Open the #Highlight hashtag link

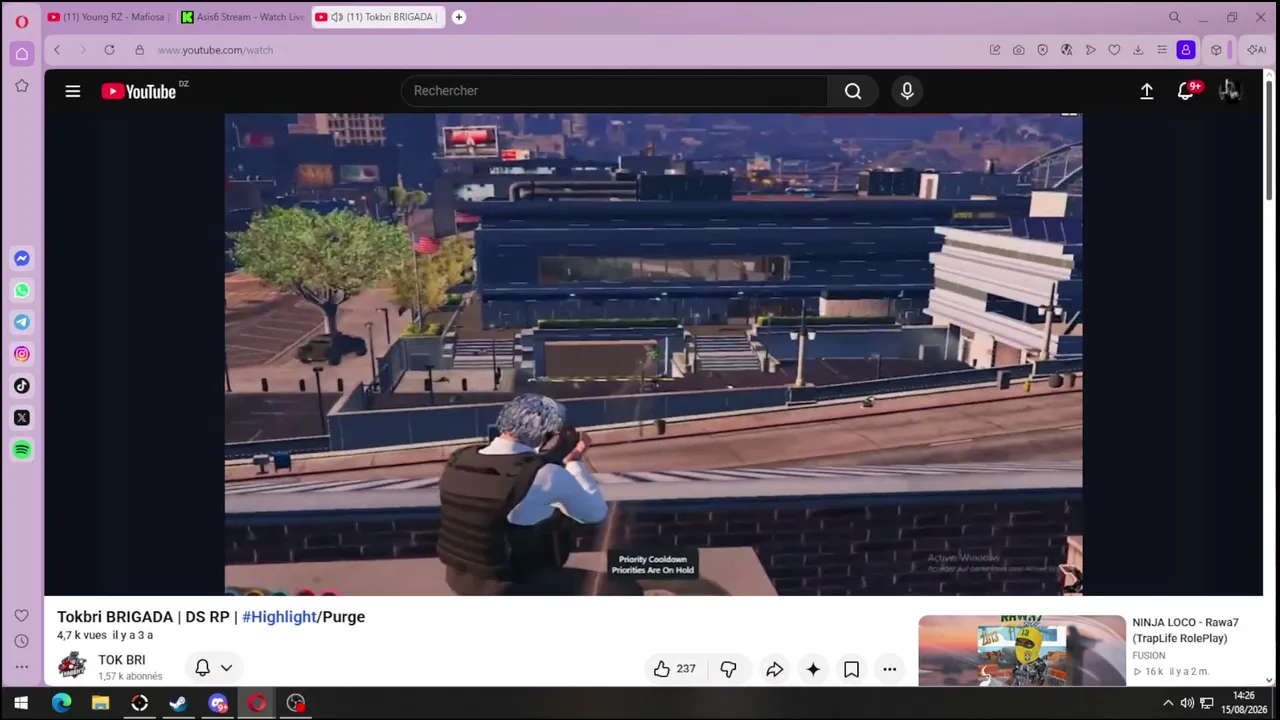tap(279, 617)
